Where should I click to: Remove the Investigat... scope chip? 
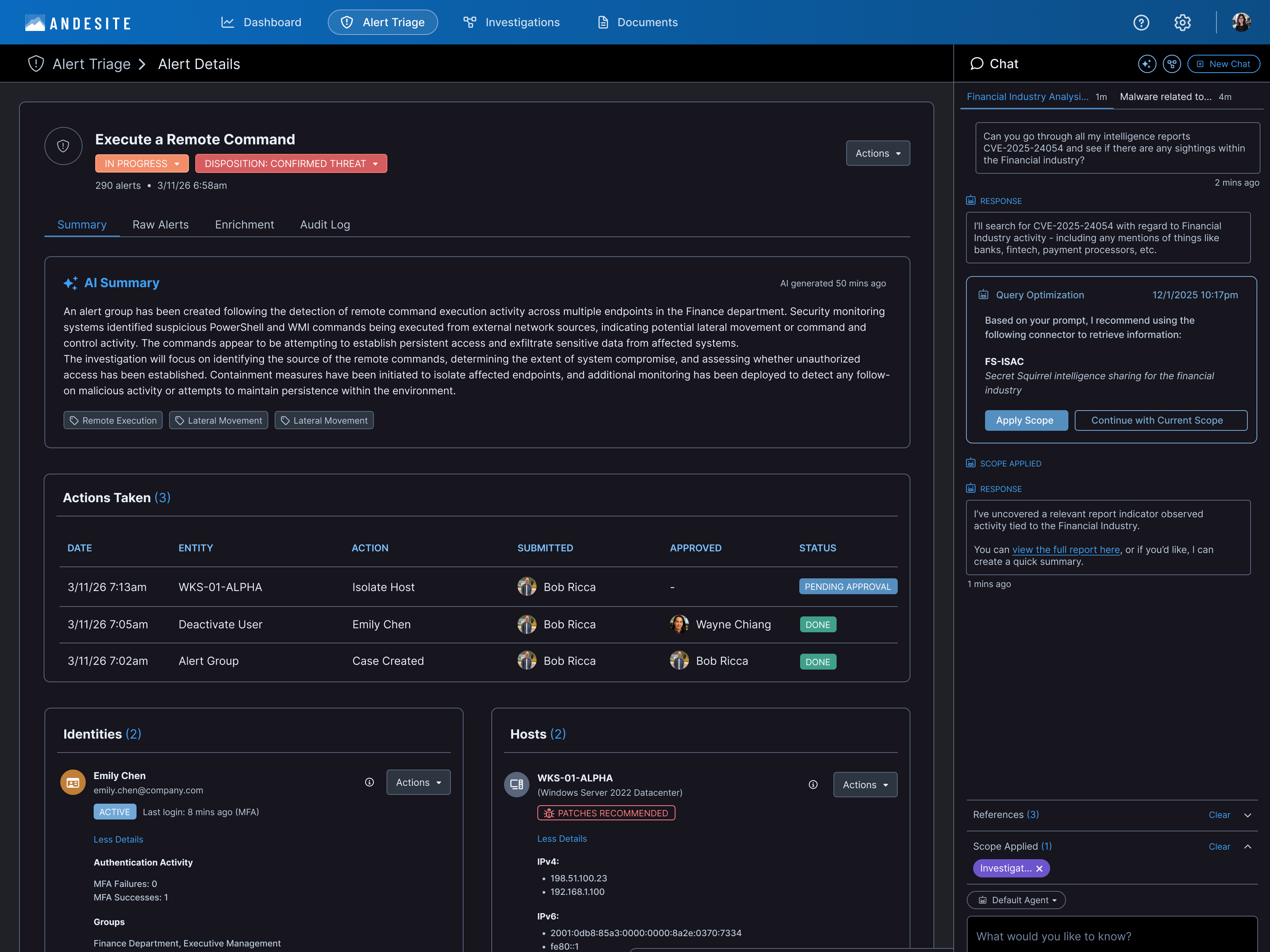[1039, 868]
